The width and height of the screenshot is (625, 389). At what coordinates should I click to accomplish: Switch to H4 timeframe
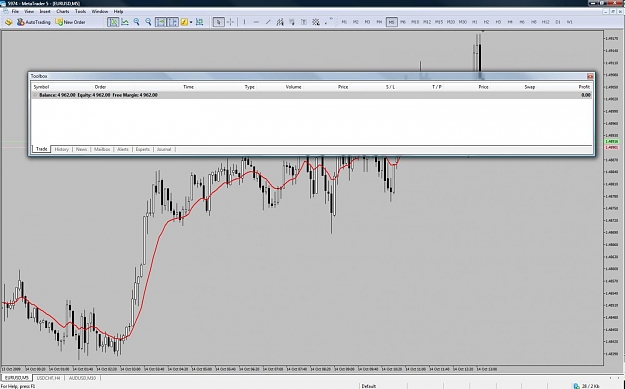point(510,22)
